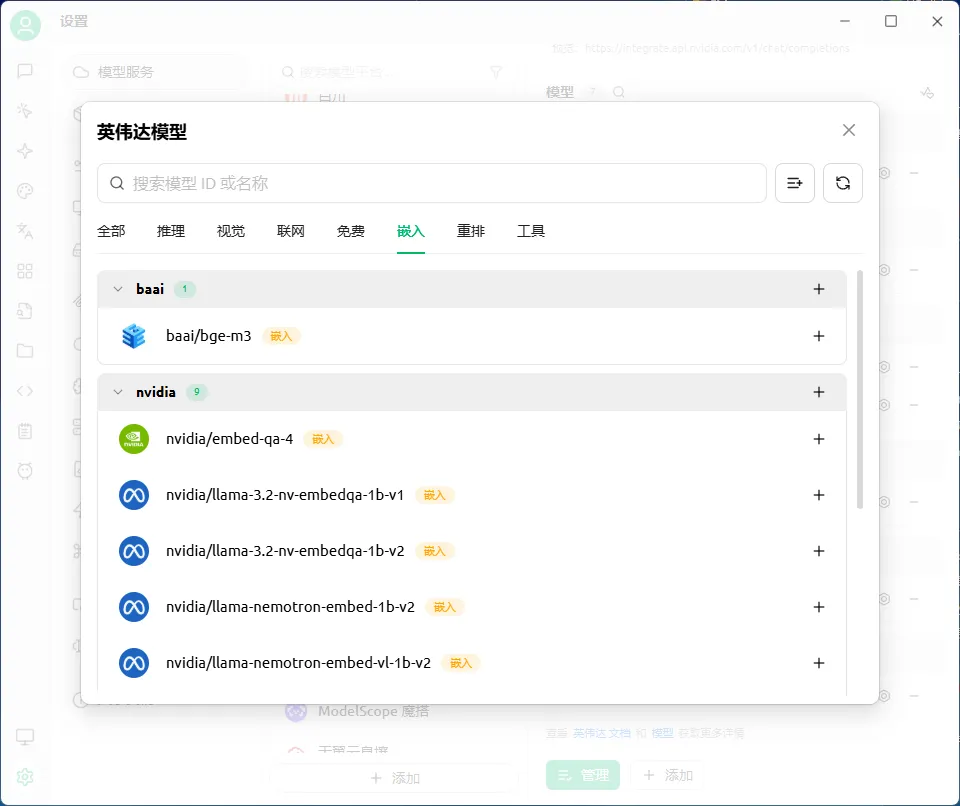Click the baai group count badge

185,289
